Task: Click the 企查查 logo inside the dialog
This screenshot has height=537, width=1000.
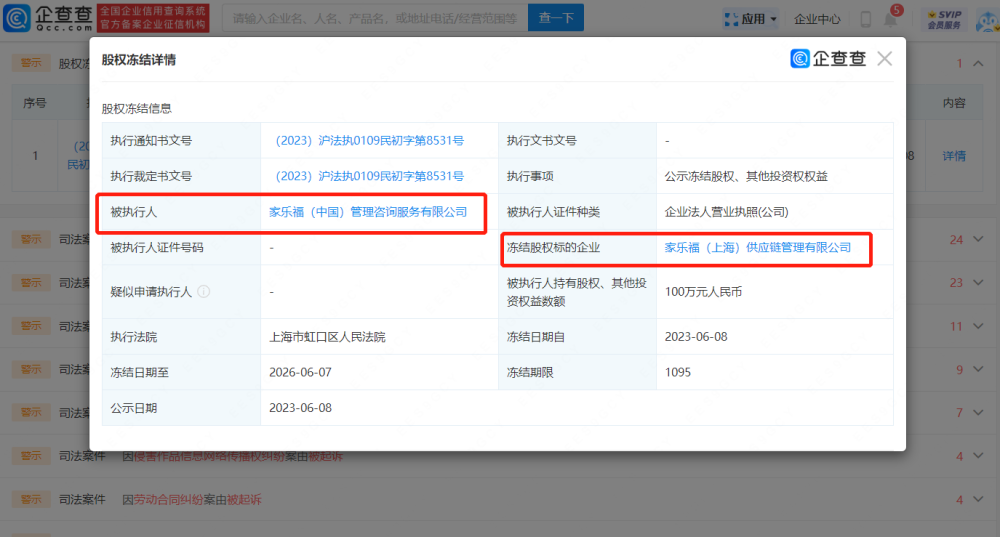Action: [x=828, y=59]
